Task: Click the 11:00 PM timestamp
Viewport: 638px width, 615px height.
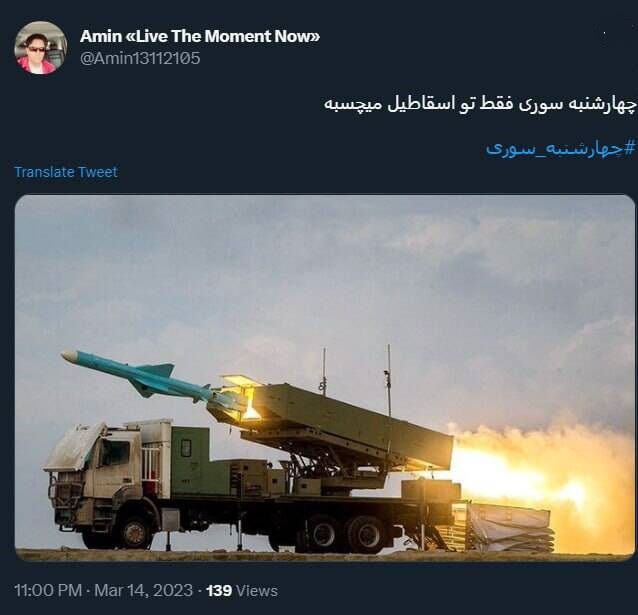Action: tap(48, 590)
